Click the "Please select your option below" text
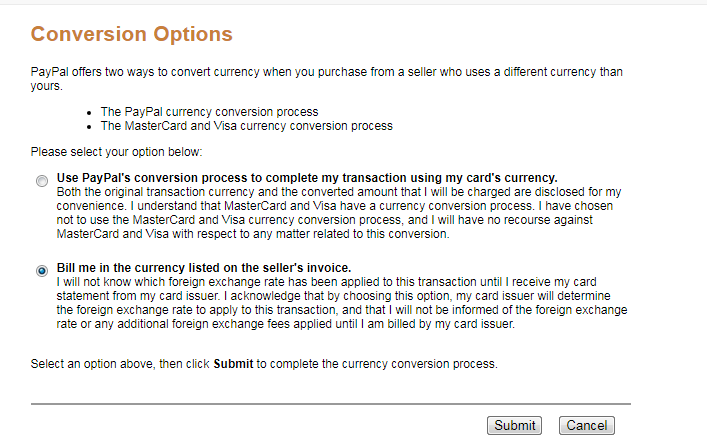This screenshot has height=448, width=707. (x=116, y=152)
